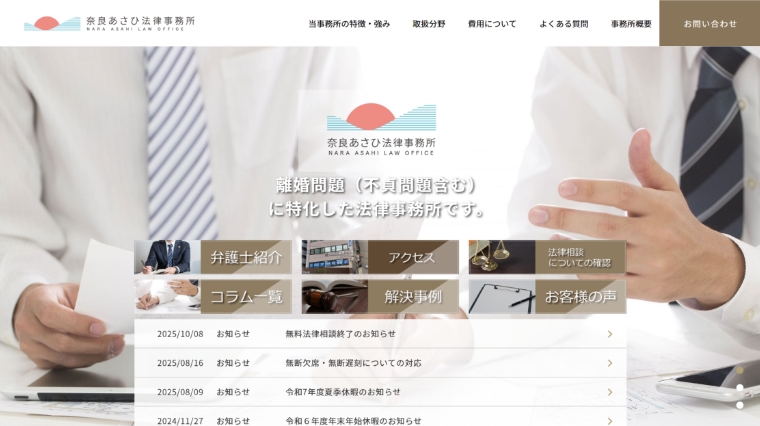The image size is (760, 426).
Task: Open よくある質問 menu item
Action: 563,24
